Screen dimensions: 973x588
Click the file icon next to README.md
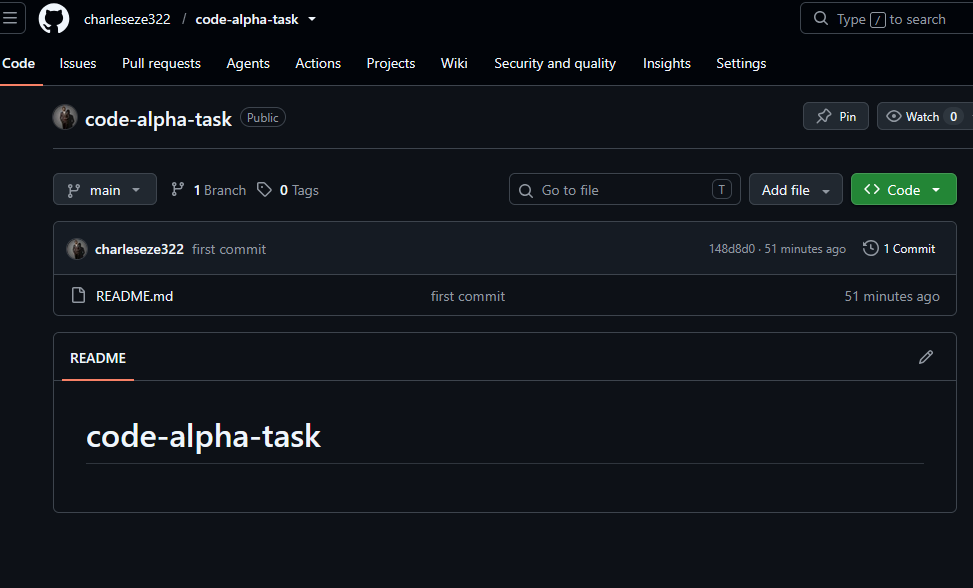click(78, 295)
